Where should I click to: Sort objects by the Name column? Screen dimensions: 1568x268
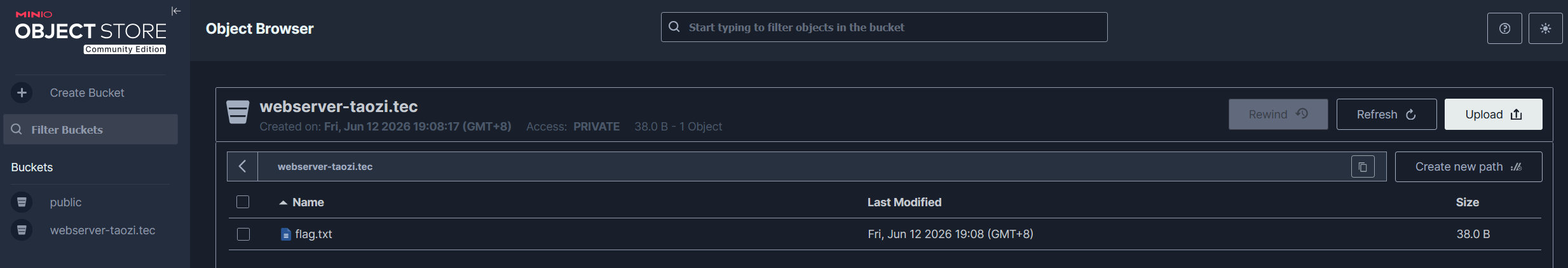(x=308, y=202)
